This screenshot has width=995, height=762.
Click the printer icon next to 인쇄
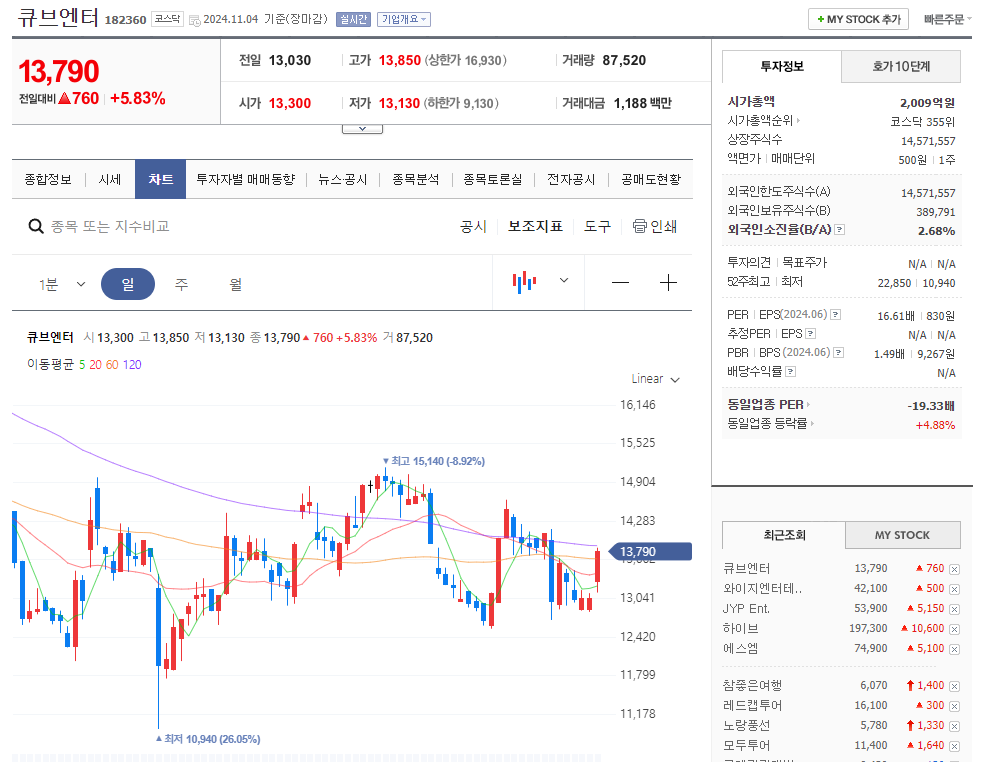[640, 226]
